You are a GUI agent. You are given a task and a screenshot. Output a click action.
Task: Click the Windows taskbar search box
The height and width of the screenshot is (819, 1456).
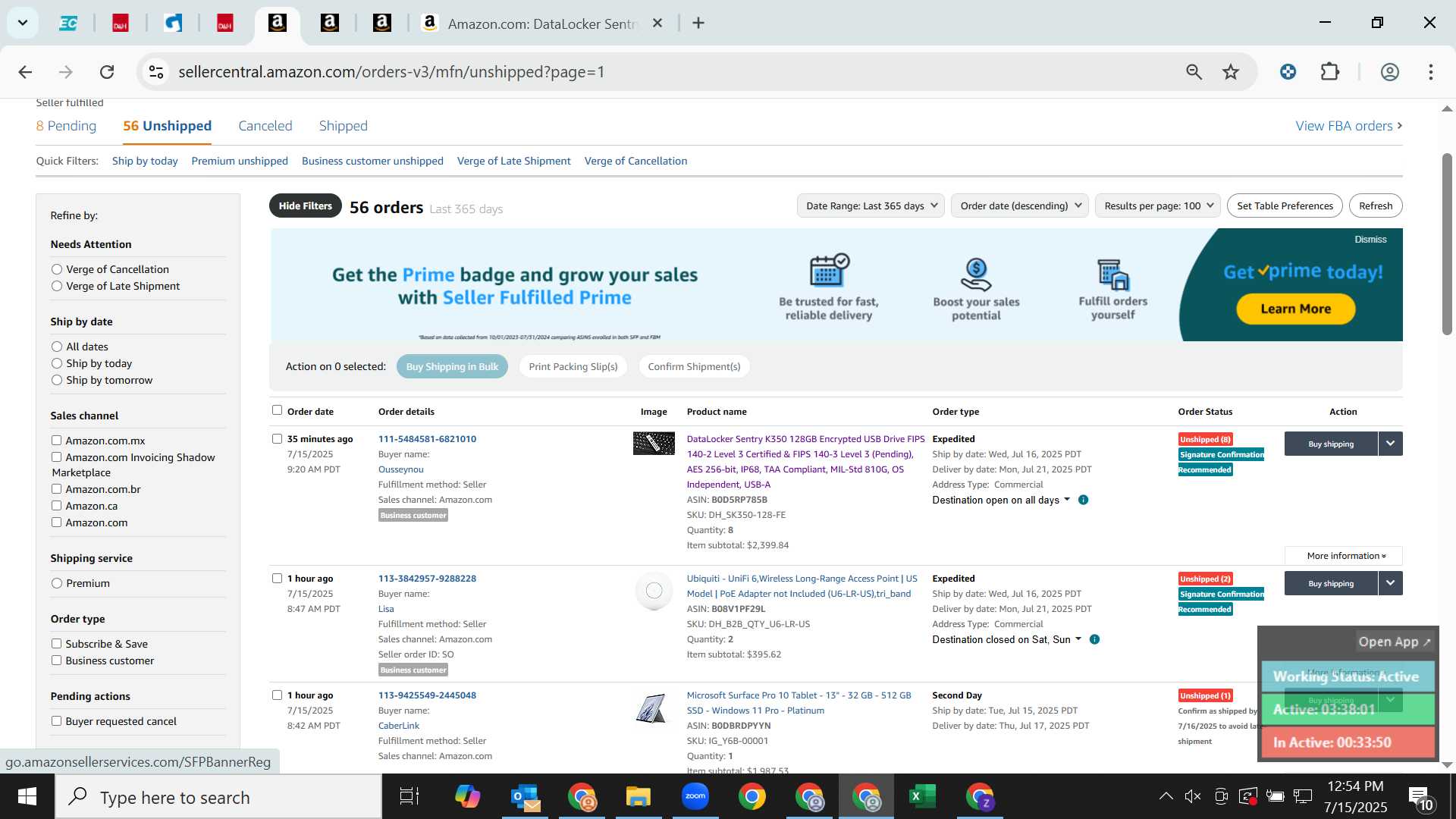[x=218, y=797]
